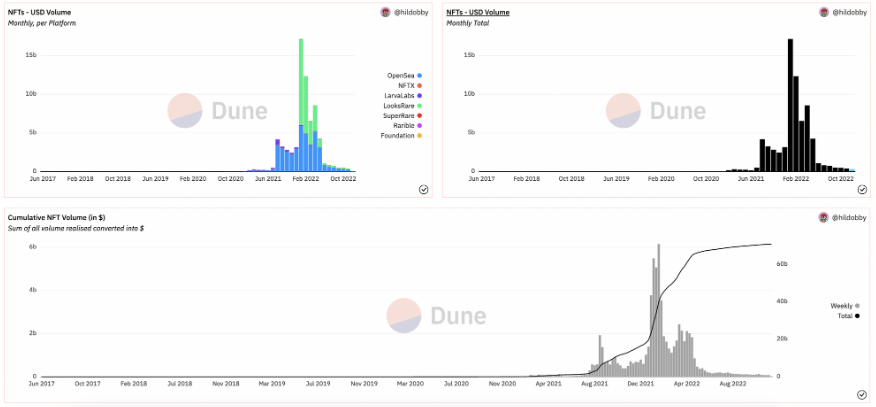Click hildobby avatar on Monthly Total chart
Screen dimensions: 876x407
[824, 12]
